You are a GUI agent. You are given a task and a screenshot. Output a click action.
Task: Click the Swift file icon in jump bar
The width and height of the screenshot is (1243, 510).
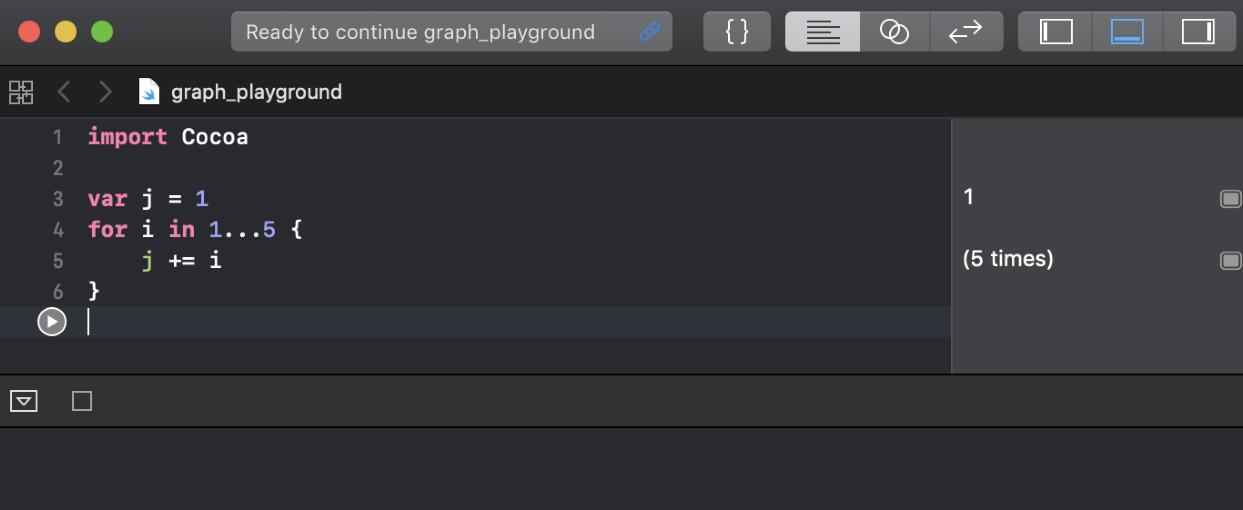[149, 92]
